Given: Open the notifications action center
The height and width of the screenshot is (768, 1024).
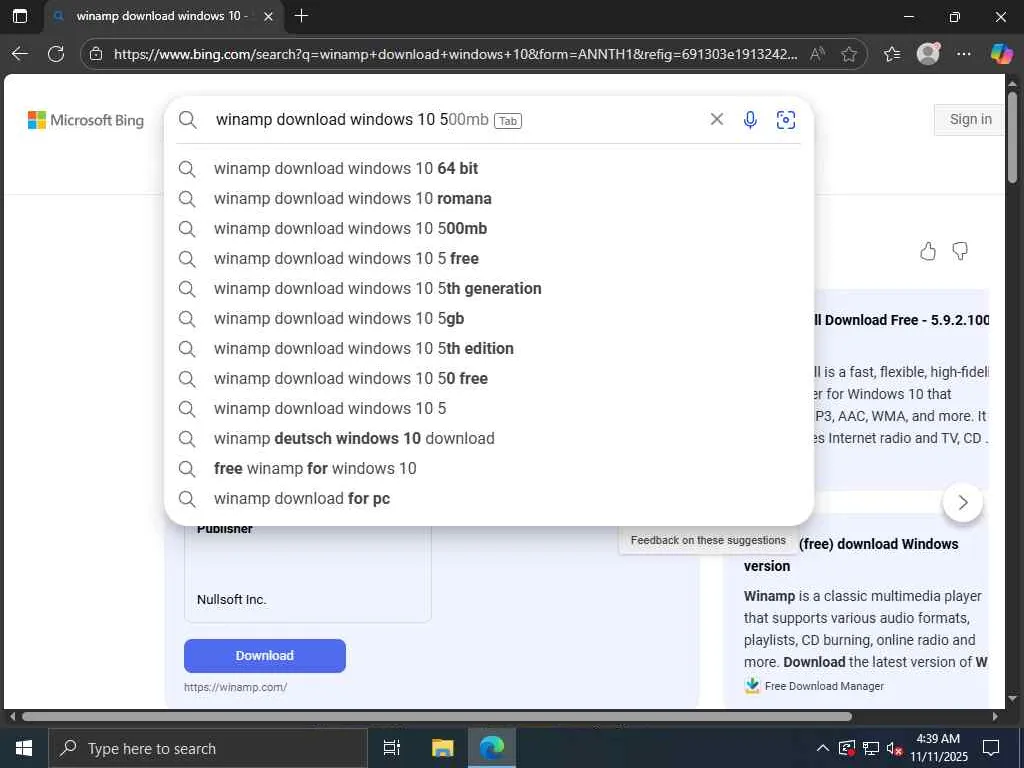Looking at the screenshot, I should [x=991, y=748].
